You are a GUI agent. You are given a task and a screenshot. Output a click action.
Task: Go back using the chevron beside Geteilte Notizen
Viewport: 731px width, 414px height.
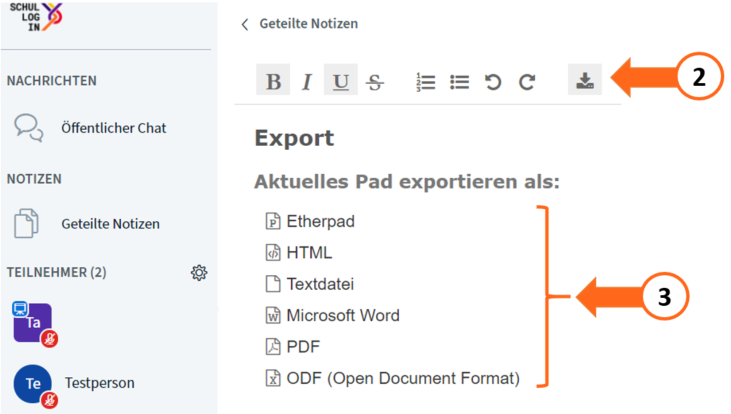tap(245, 24)
